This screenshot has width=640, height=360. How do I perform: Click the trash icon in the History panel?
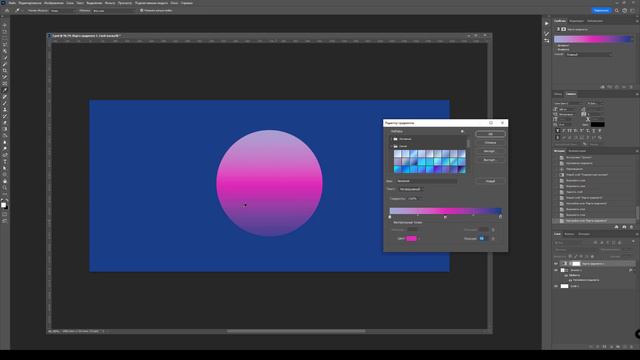(631, 227)
